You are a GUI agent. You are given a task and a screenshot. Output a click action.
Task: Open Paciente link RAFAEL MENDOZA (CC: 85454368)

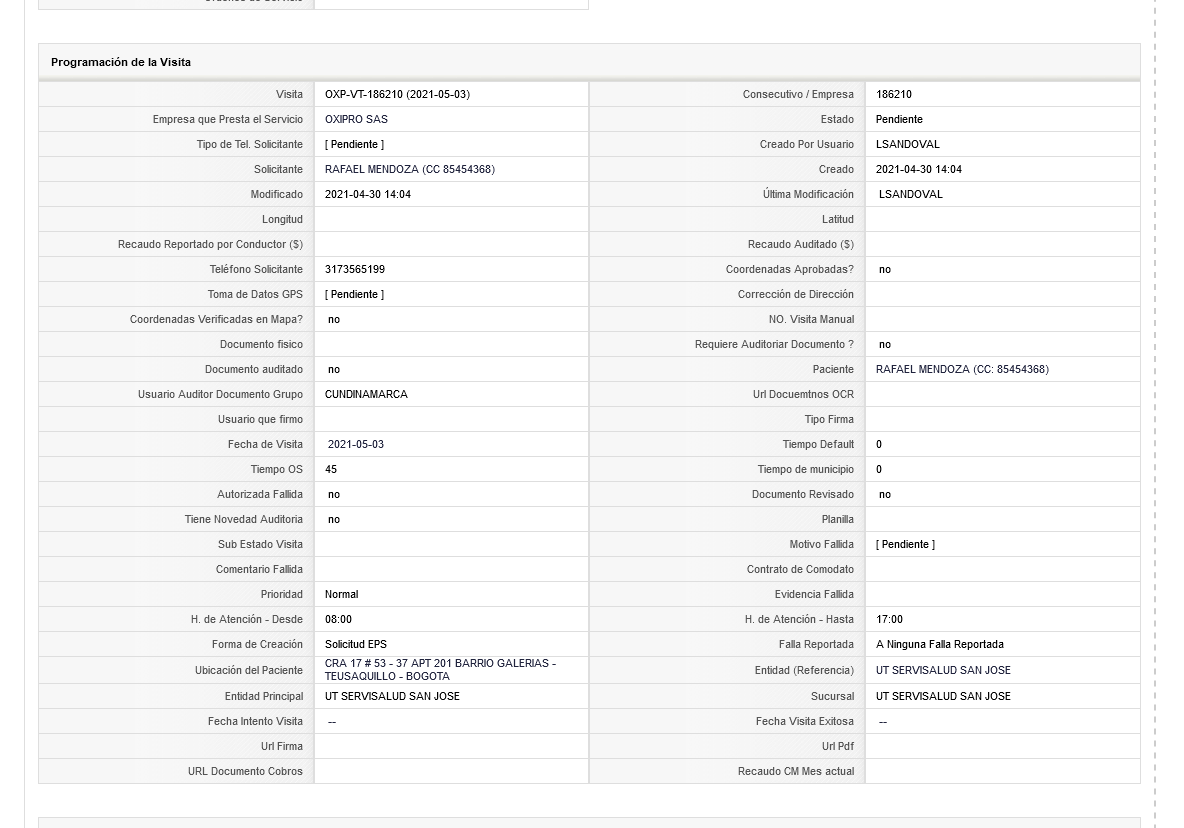962,369
